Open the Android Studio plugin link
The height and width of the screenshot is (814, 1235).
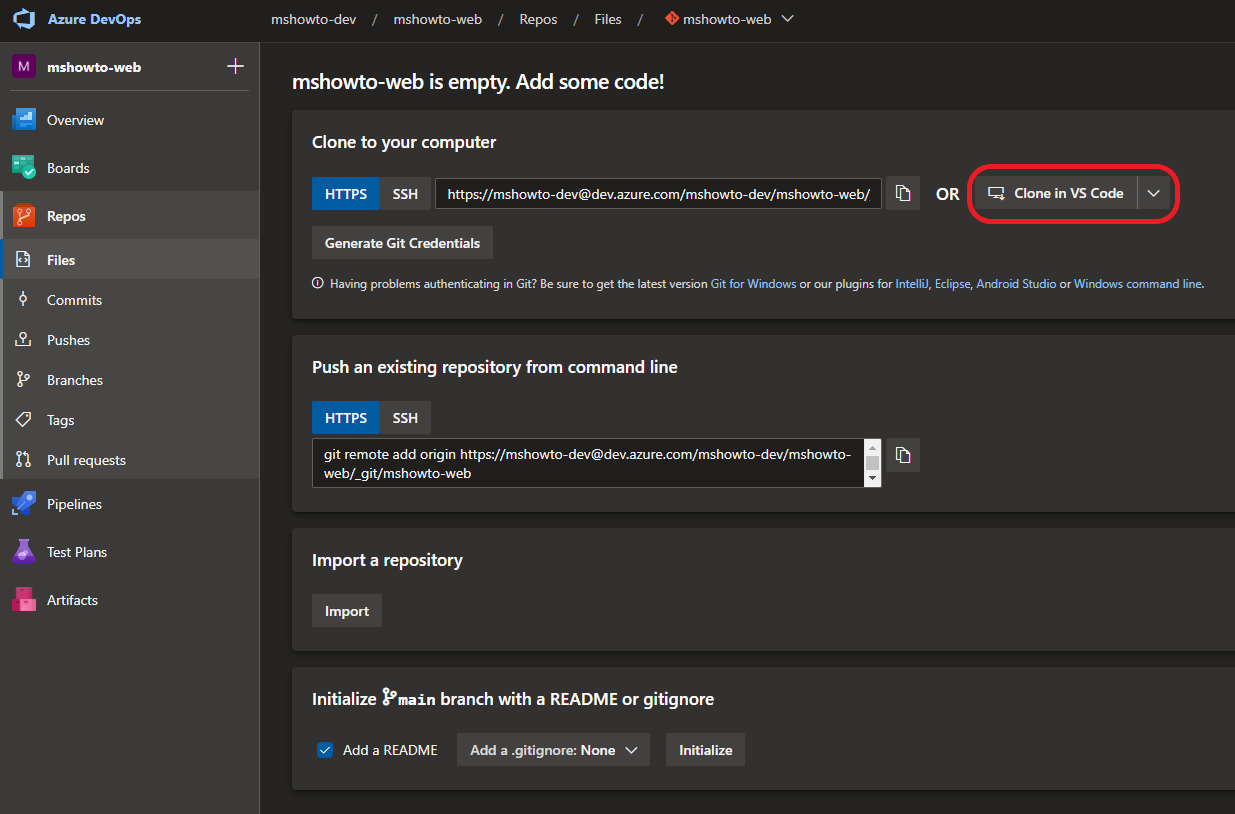click(x=1016, y=284)
